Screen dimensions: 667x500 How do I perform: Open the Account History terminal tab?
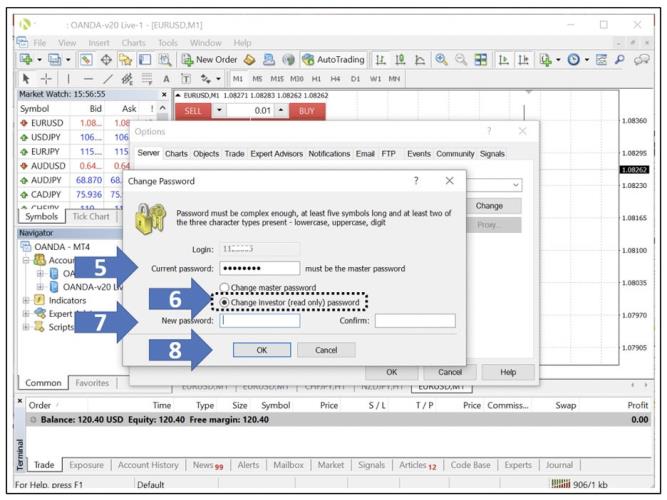(148, 465)
